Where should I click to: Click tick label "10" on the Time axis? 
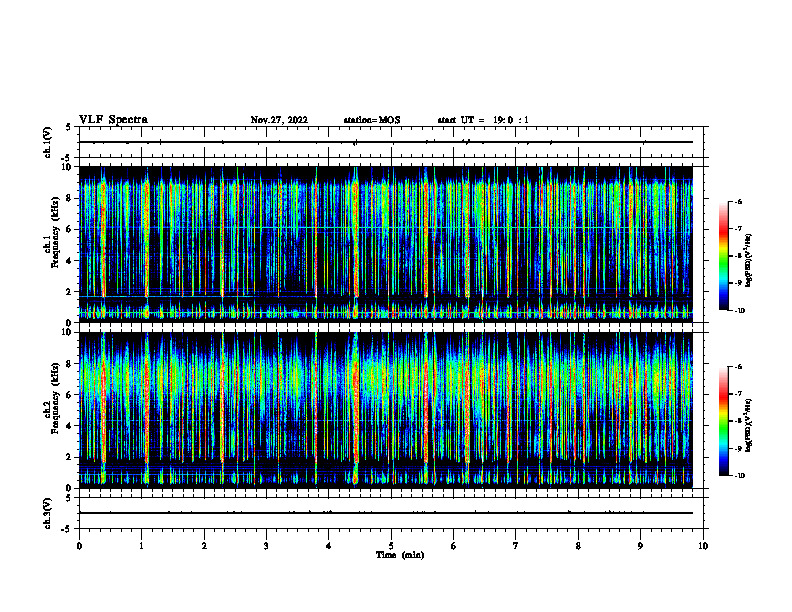[703, 546]
